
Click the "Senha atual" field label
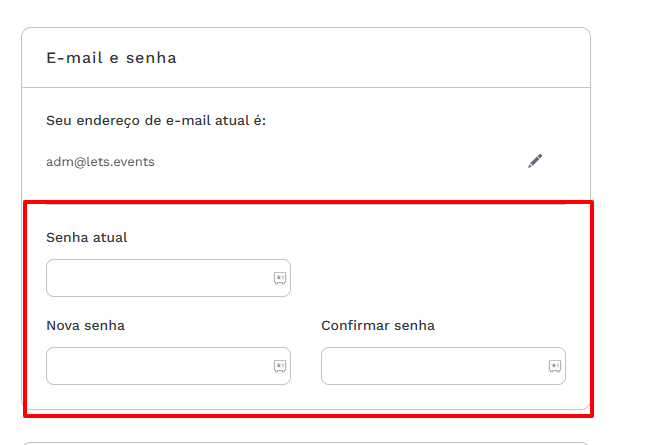click(x=87, y=237)
